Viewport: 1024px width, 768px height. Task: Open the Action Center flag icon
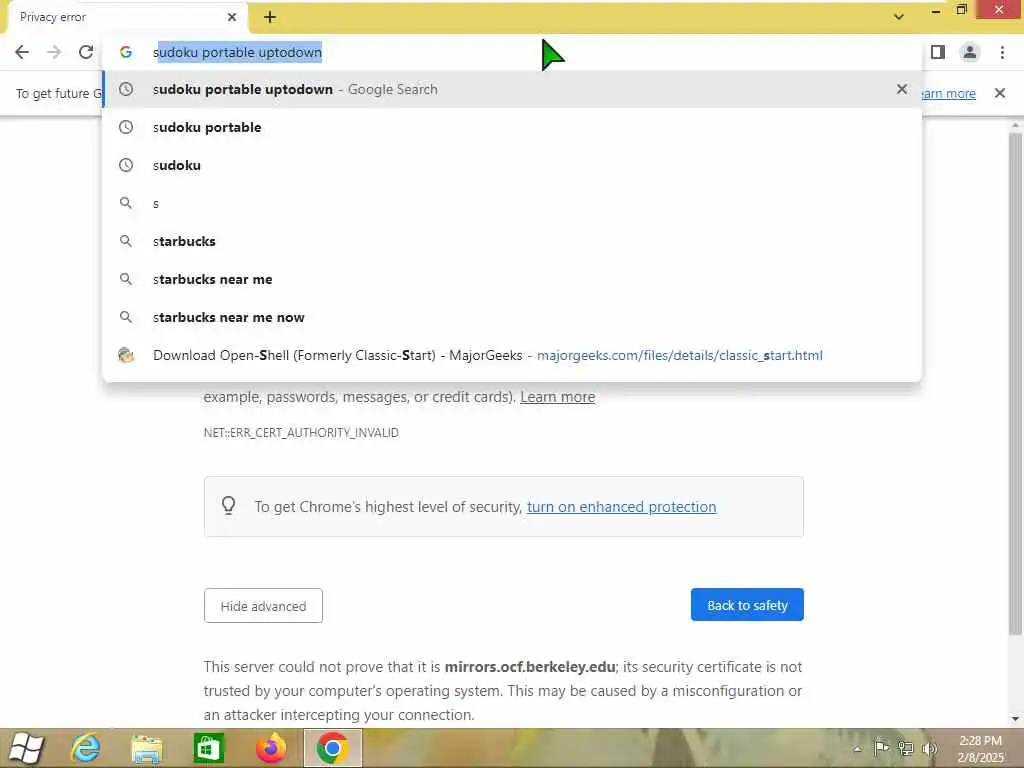[x=881, y=748]
